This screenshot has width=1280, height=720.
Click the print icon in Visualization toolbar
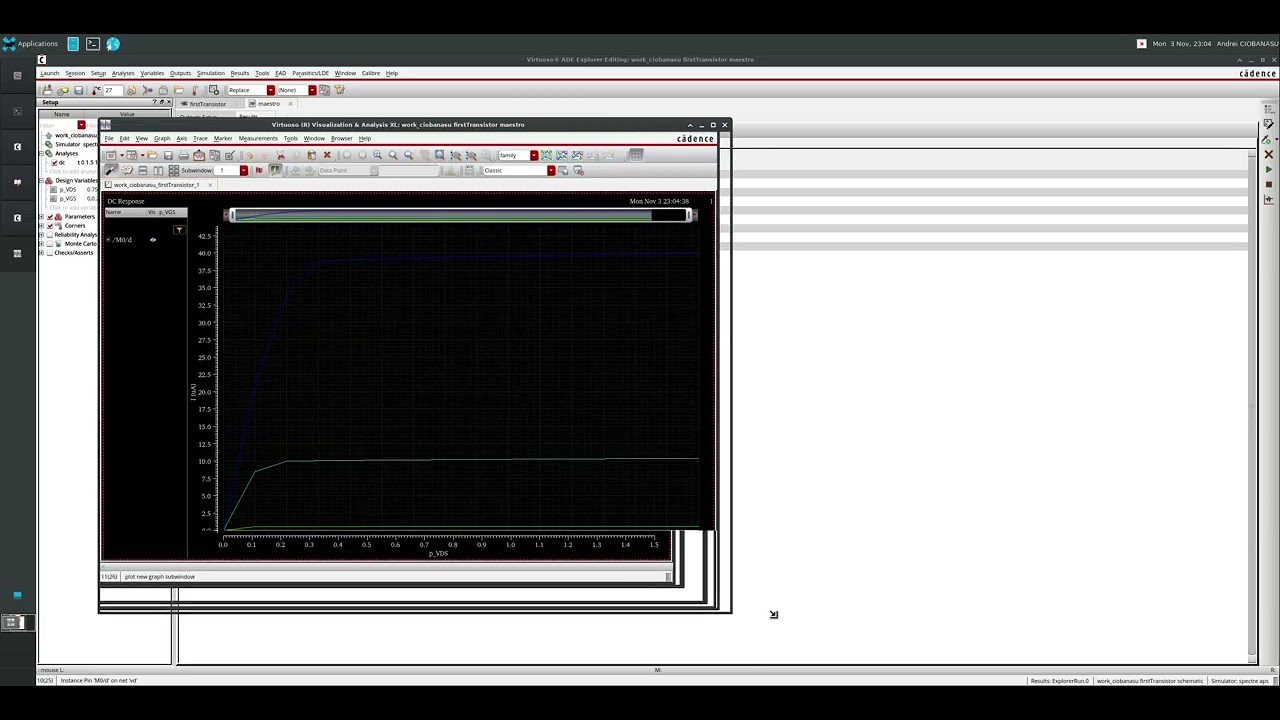tap(183, 155)
